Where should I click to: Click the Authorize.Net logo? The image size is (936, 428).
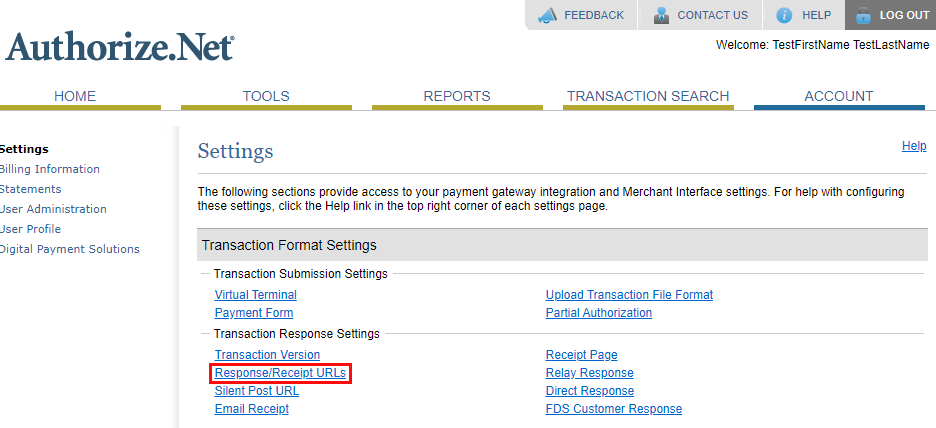[119, 47]
